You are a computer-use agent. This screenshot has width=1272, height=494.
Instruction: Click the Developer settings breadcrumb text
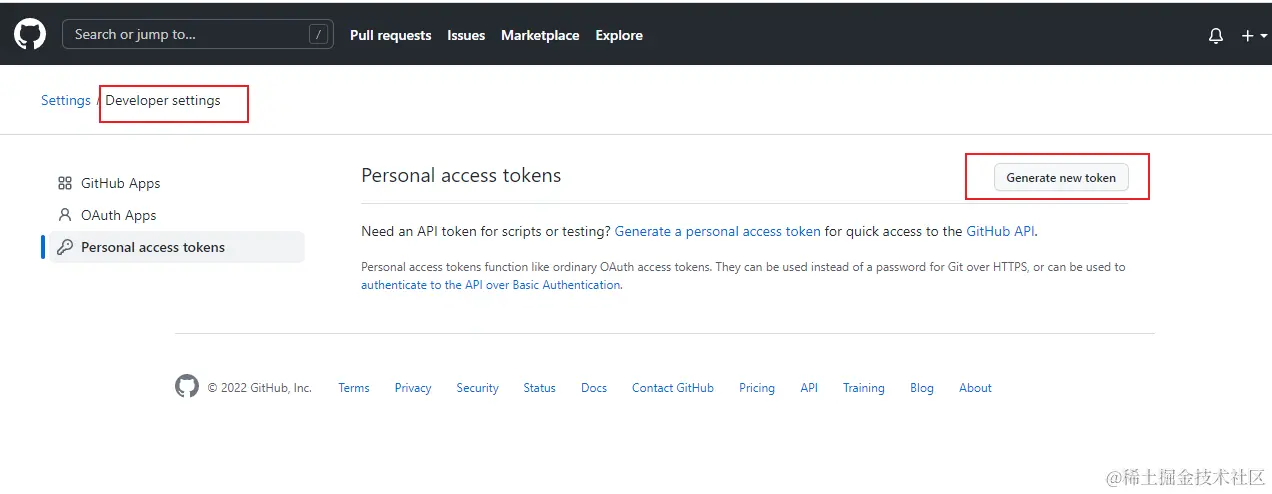(163, 100)
